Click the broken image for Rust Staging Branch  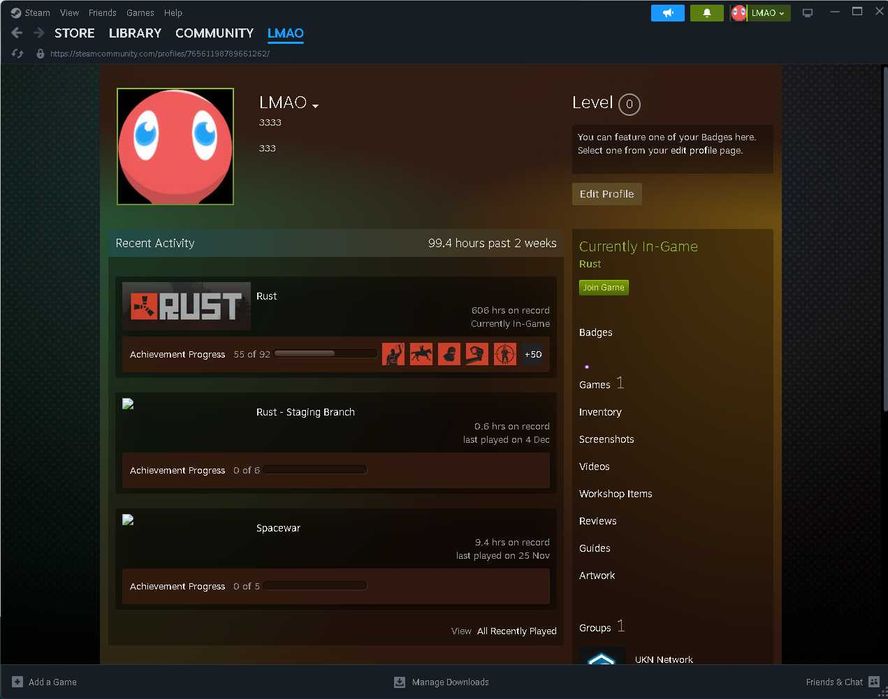(x=128, y=404)
